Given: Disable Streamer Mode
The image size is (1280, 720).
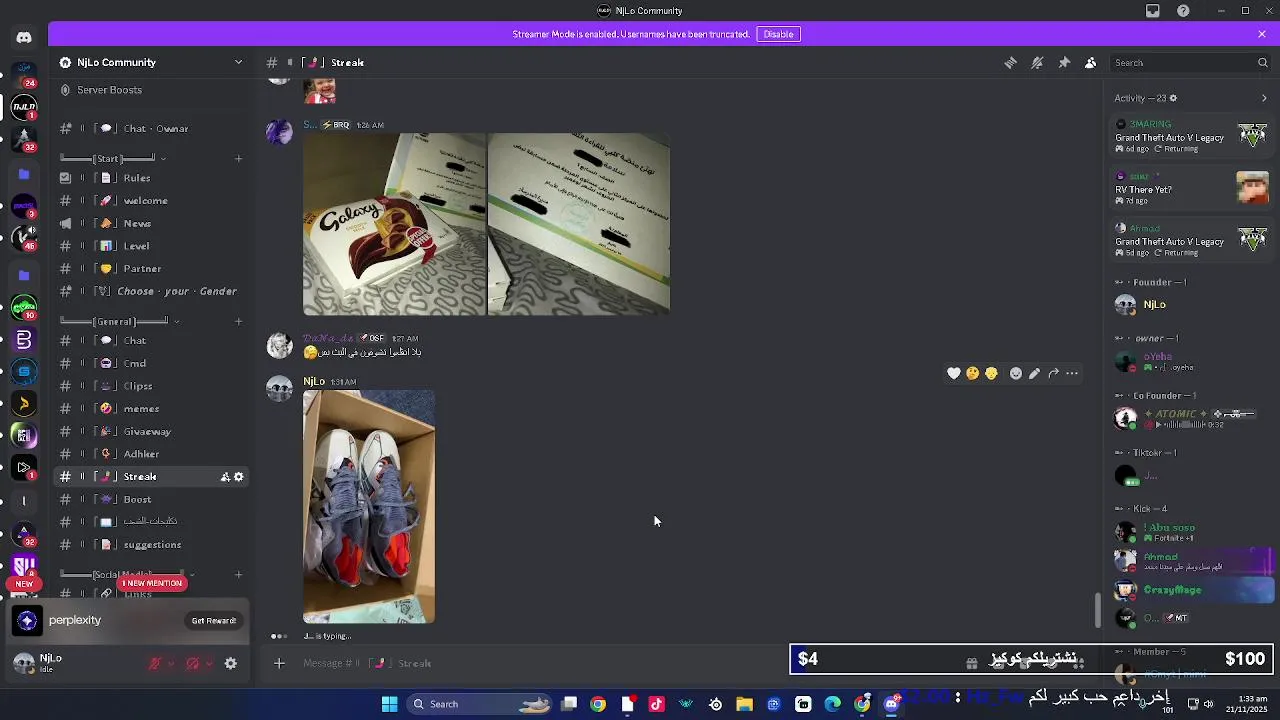Looking at the screenshot, I should [778, 34].
